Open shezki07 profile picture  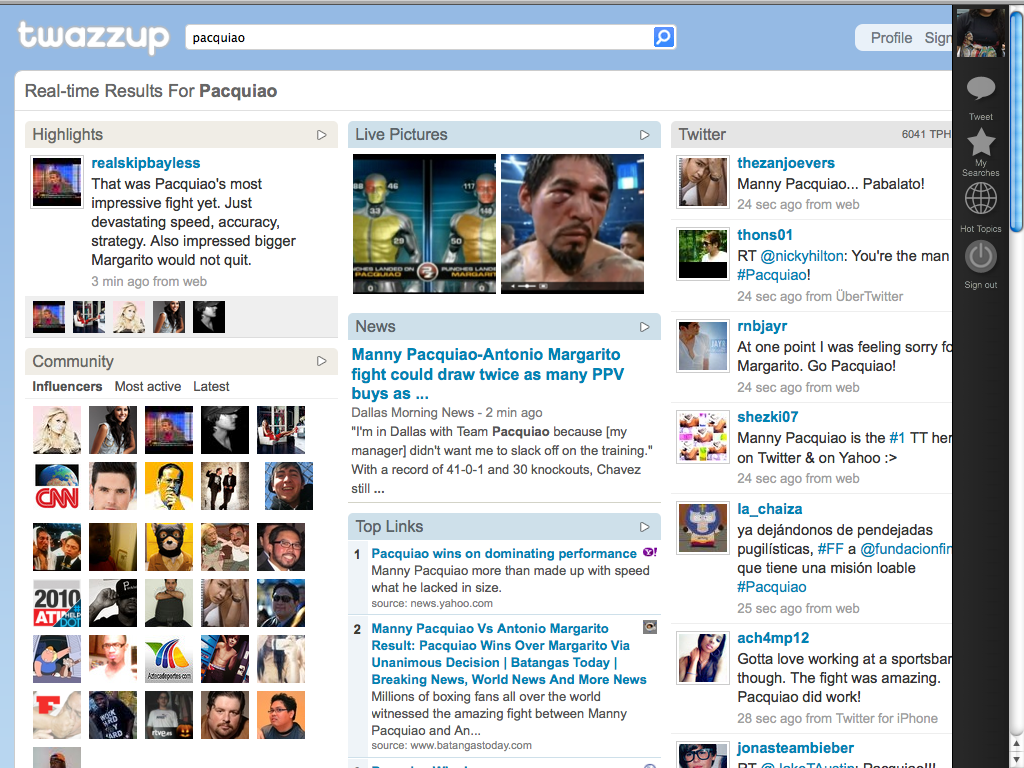point(703,436)
